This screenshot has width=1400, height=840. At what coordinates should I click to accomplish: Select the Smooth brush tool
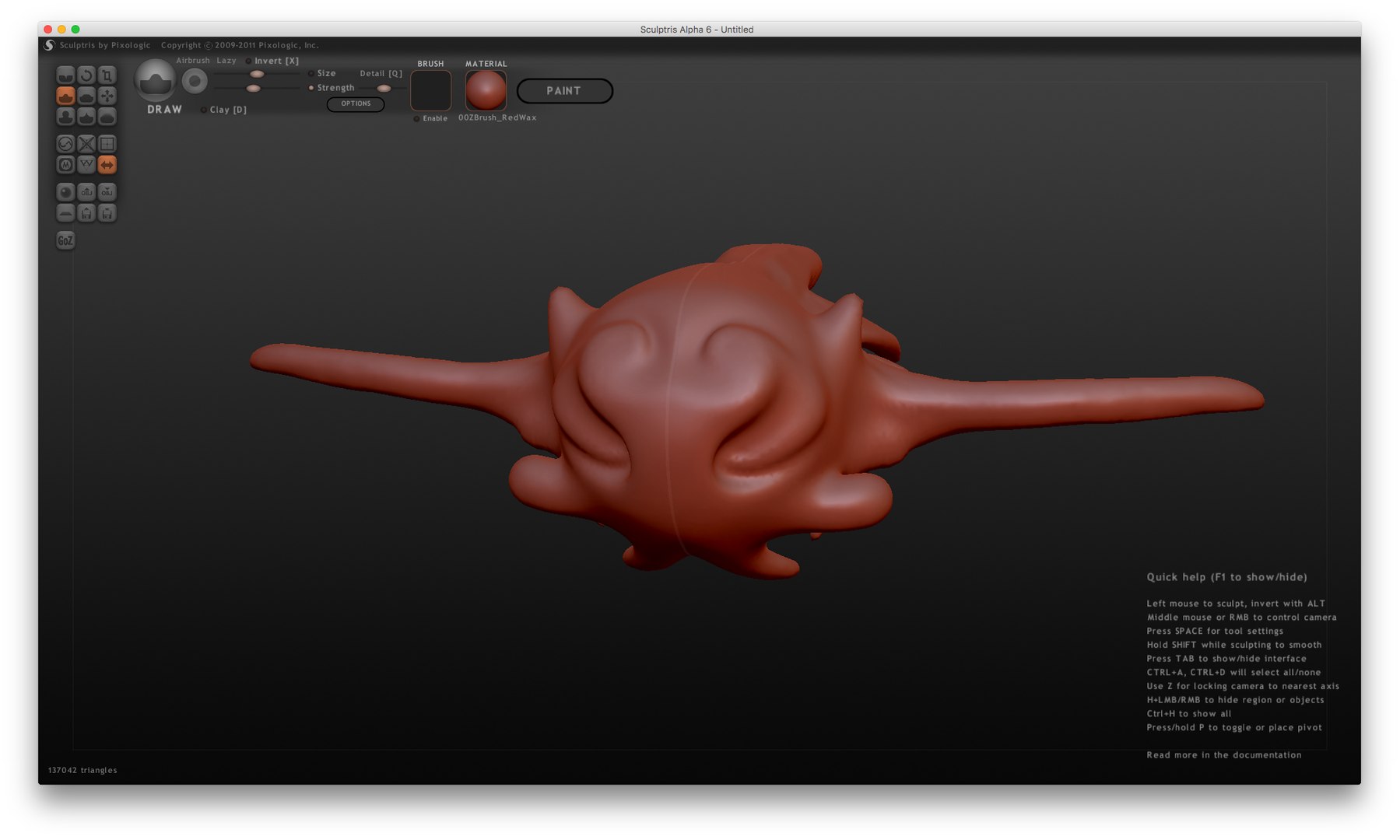107,117
